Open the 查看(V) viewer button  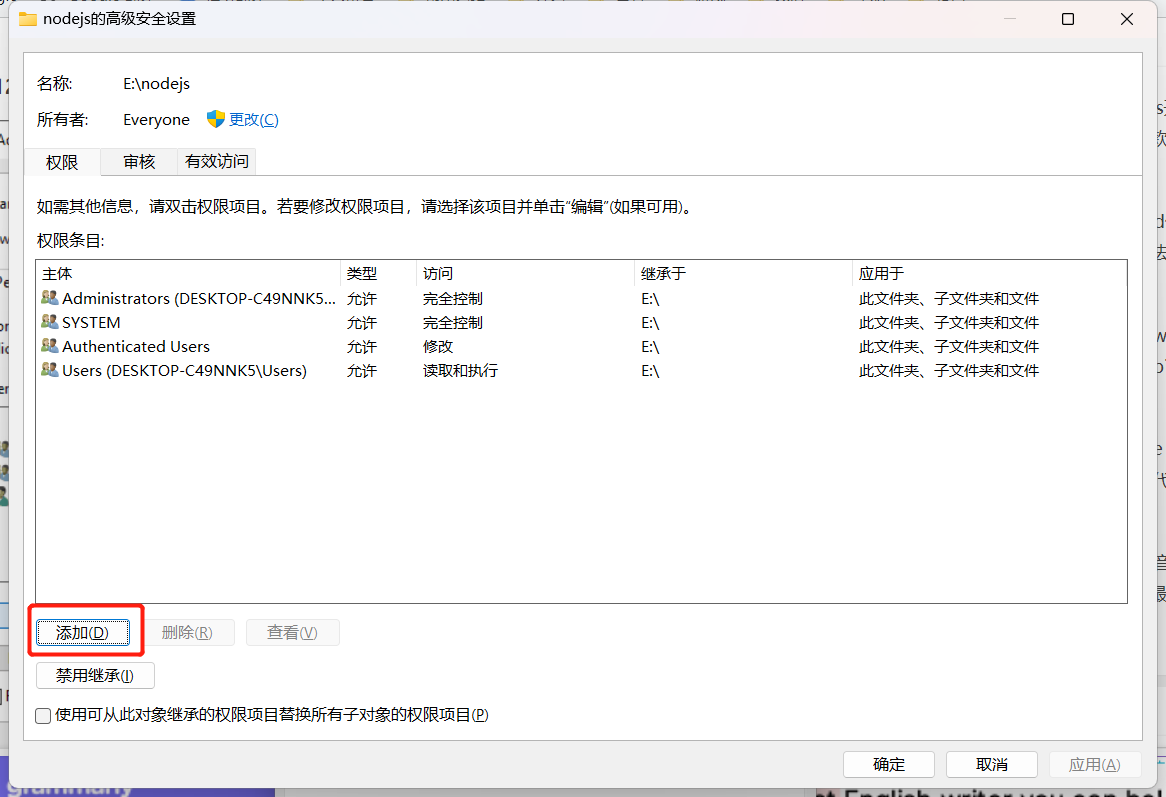pyautogui.click(x=292, y=632)
